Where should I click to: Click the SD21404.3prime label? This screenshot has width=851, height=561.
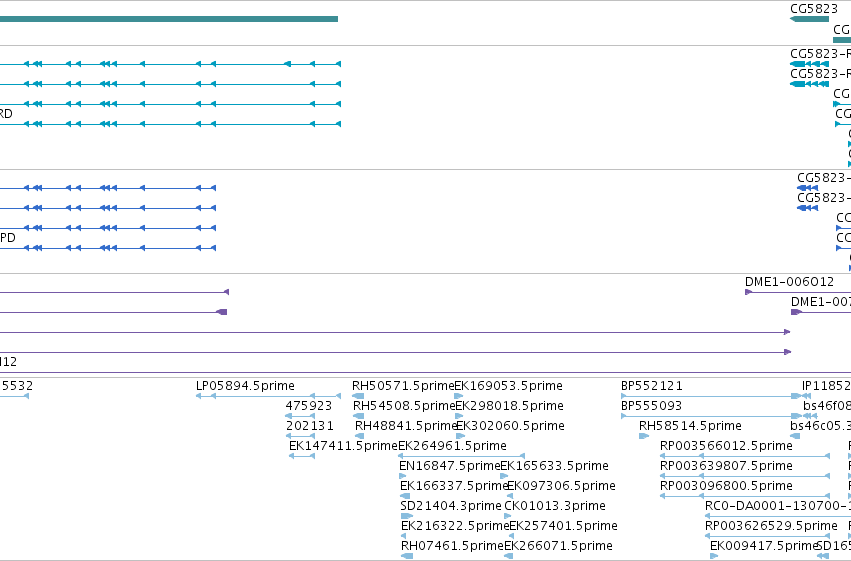coord(450,506)
